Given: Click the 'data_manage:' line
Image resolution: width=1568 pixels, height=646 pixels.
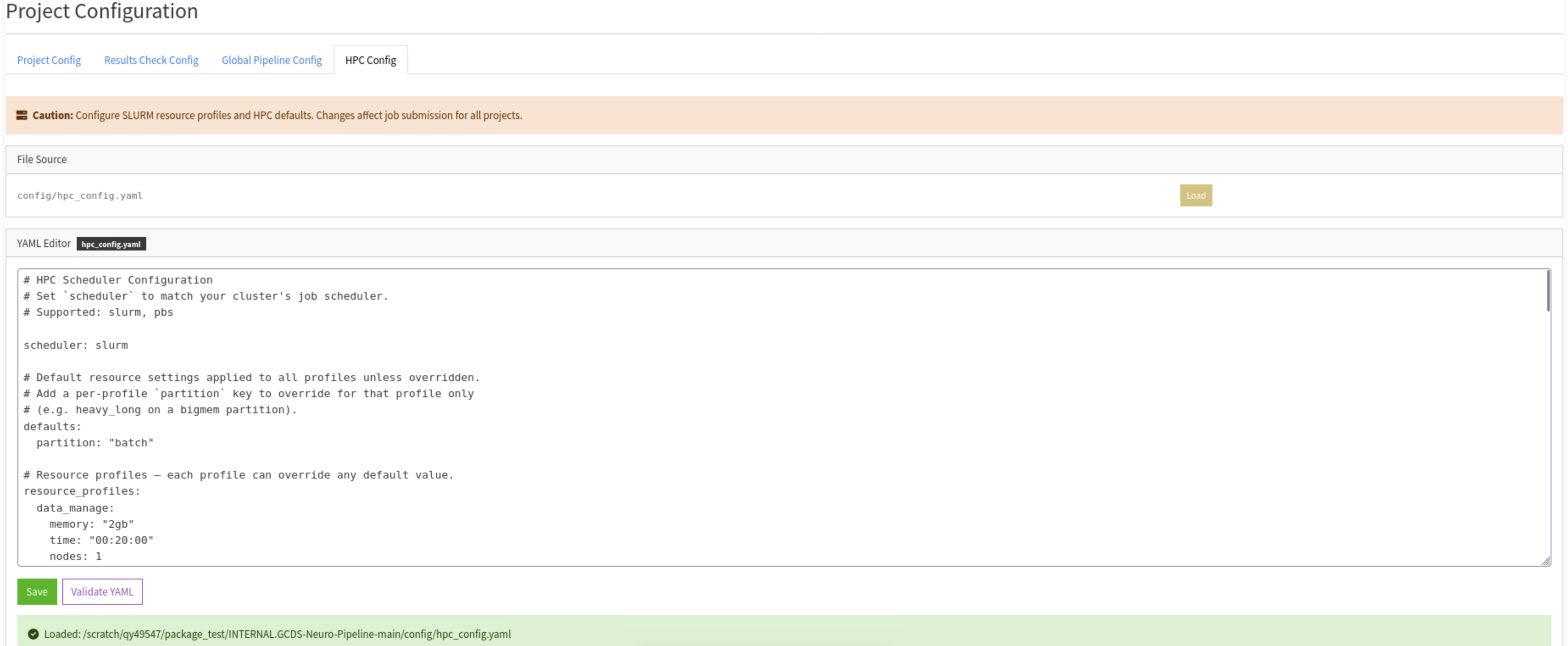Looking at the screenshot, I should 75,508.
